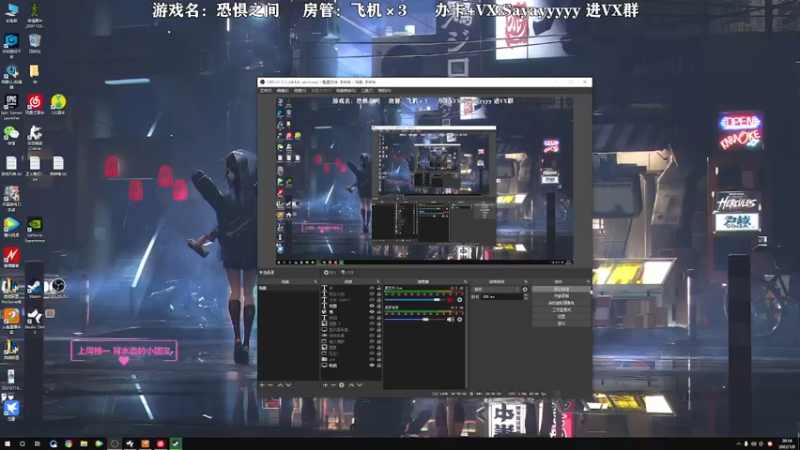This screenshot has width=800, height=450.
Task: Click the duration stepper arrows in Scene Transitions
Action: 526,296
